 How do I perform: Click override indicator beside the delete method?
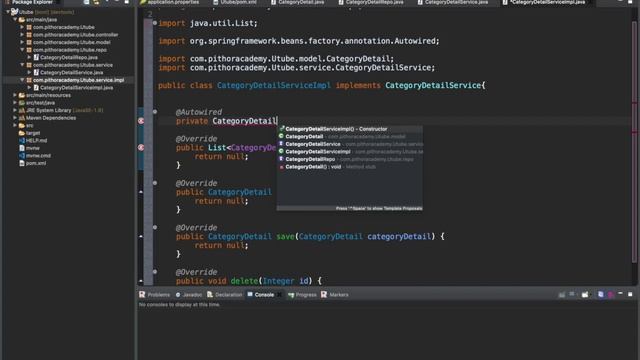(x=141, y=281)
